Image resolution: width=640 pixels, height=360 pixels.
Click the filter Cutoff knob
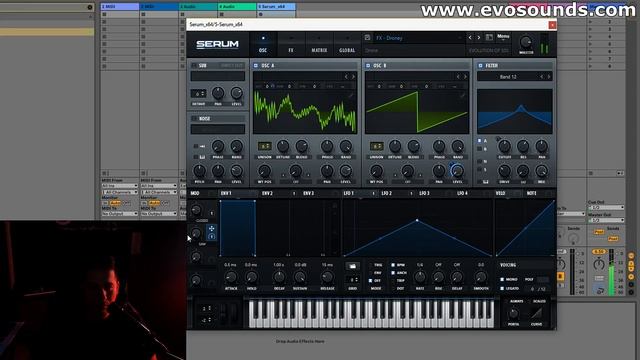point(504,146)
